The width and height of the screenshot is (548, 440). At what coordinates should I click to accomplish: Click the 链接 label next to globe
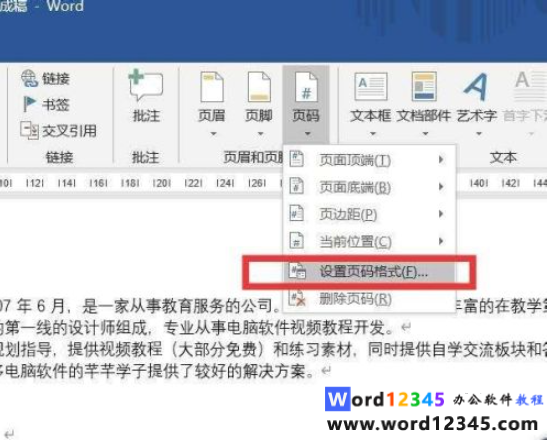56,79
